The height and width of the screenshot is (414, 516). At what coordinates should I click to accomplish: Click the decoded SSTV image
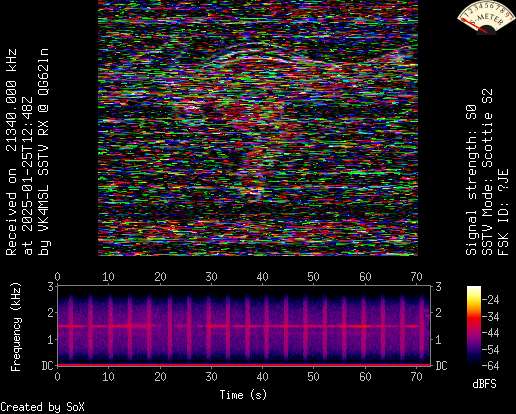pos(258,128)
